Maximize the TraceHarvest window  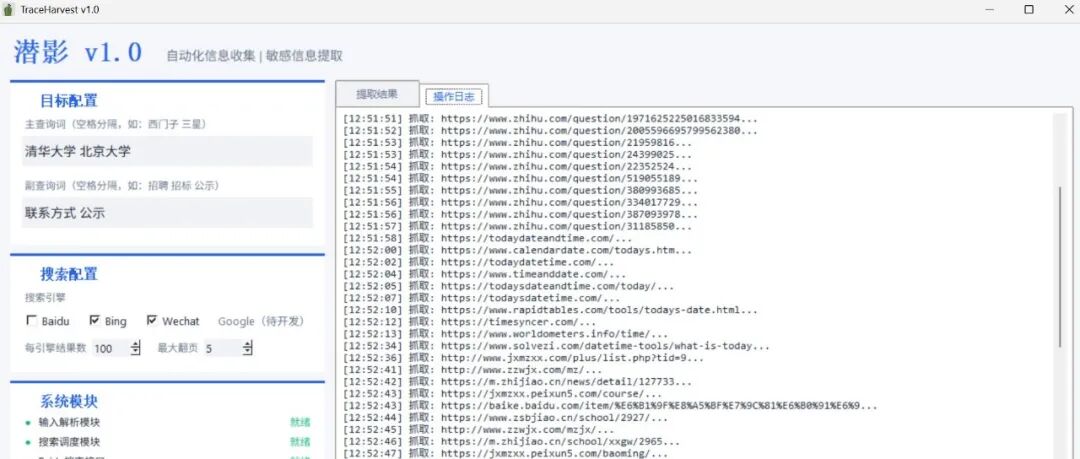[x=1029, y=10]
